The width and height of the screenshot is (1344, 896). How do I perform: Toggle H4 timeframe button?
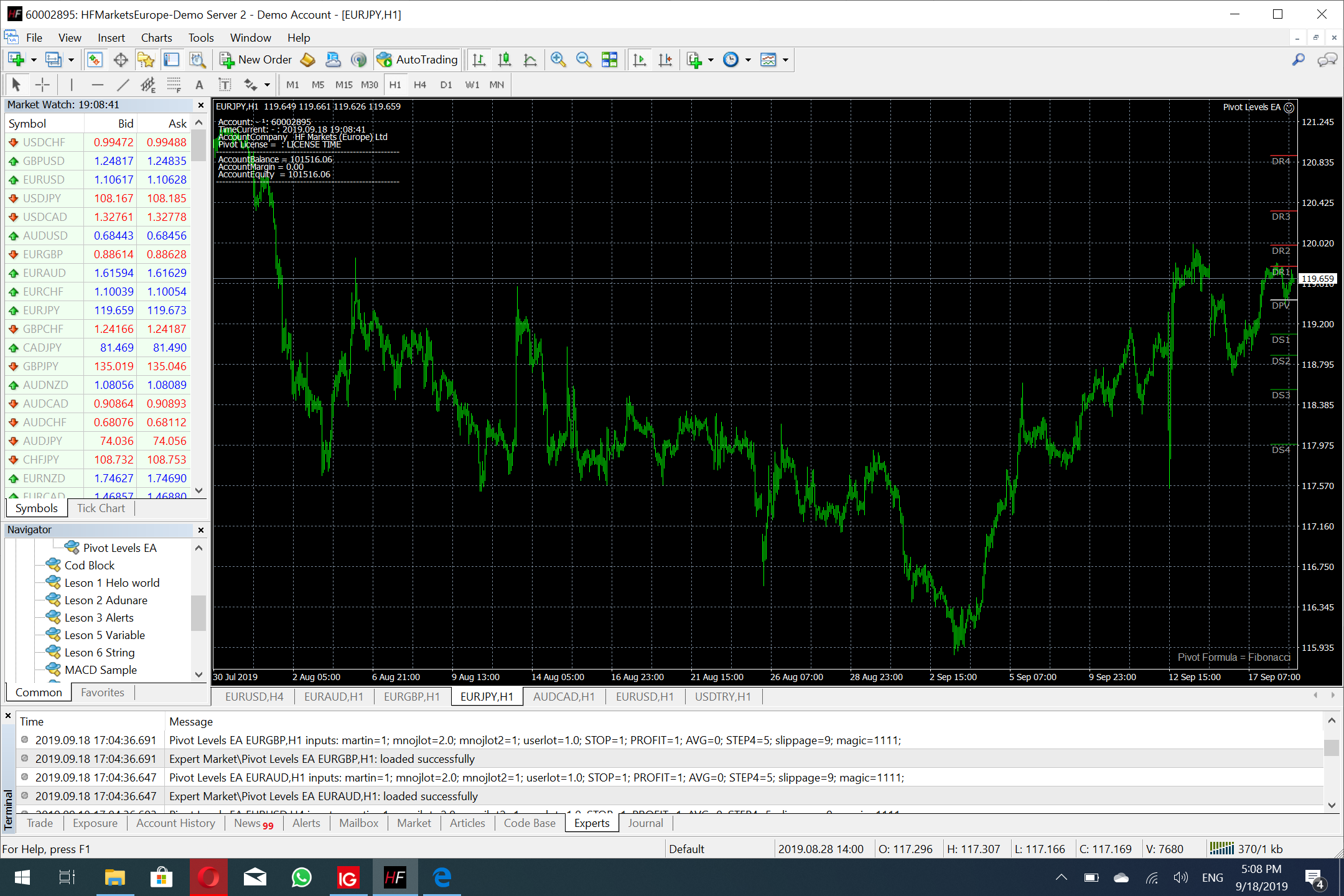pos(420,85)
